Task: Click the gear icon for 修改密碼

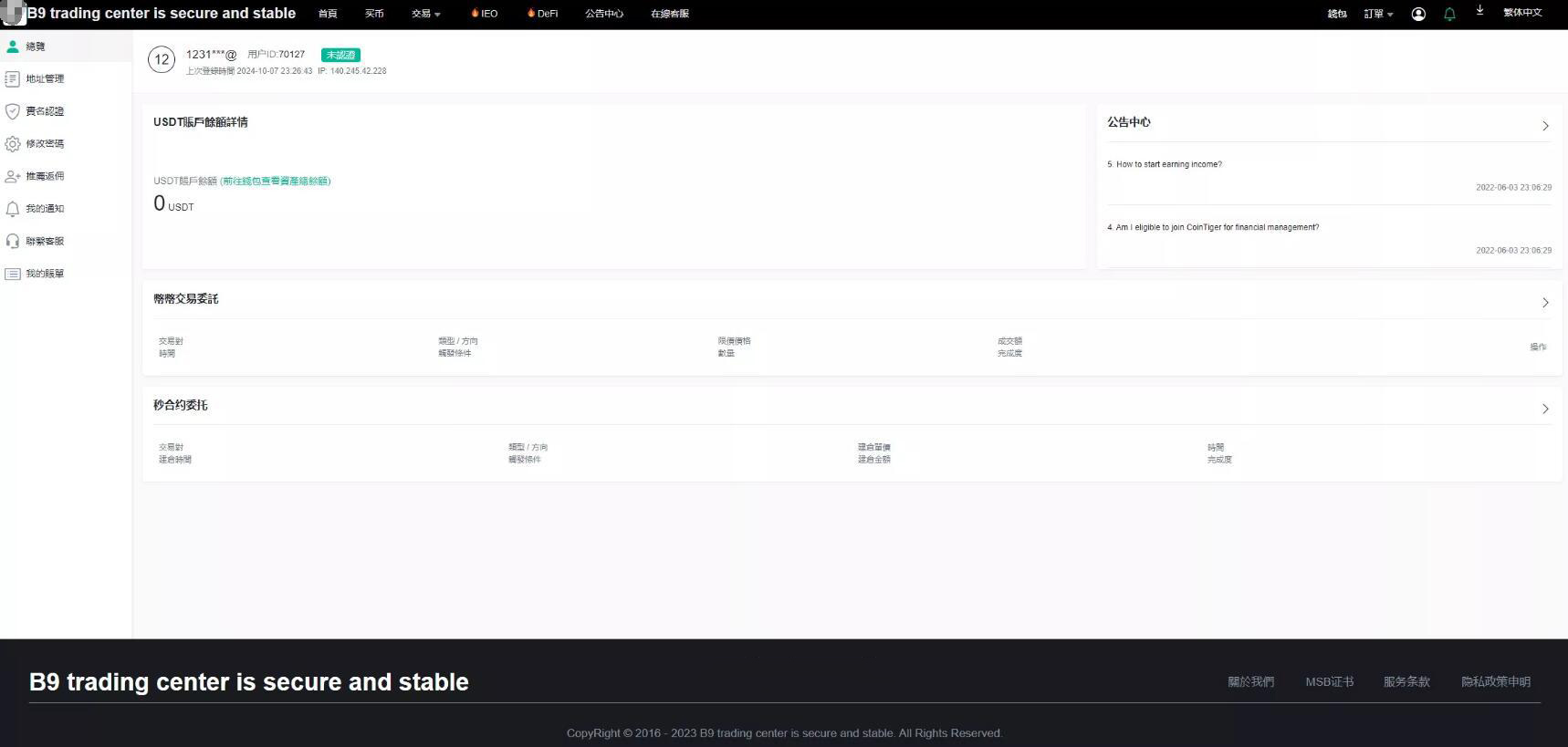Action: point(13,144)
